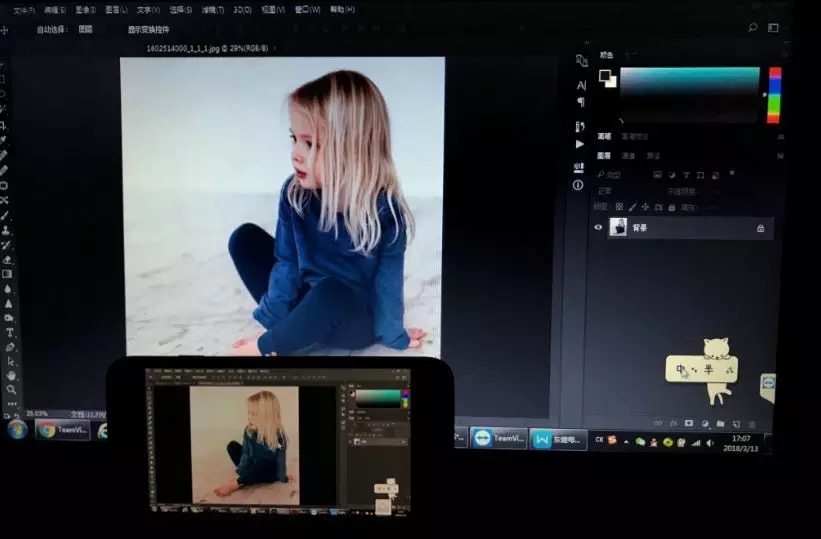Toggle the layer filter on/off switch

pyautogui.click(x=731, y=173)
